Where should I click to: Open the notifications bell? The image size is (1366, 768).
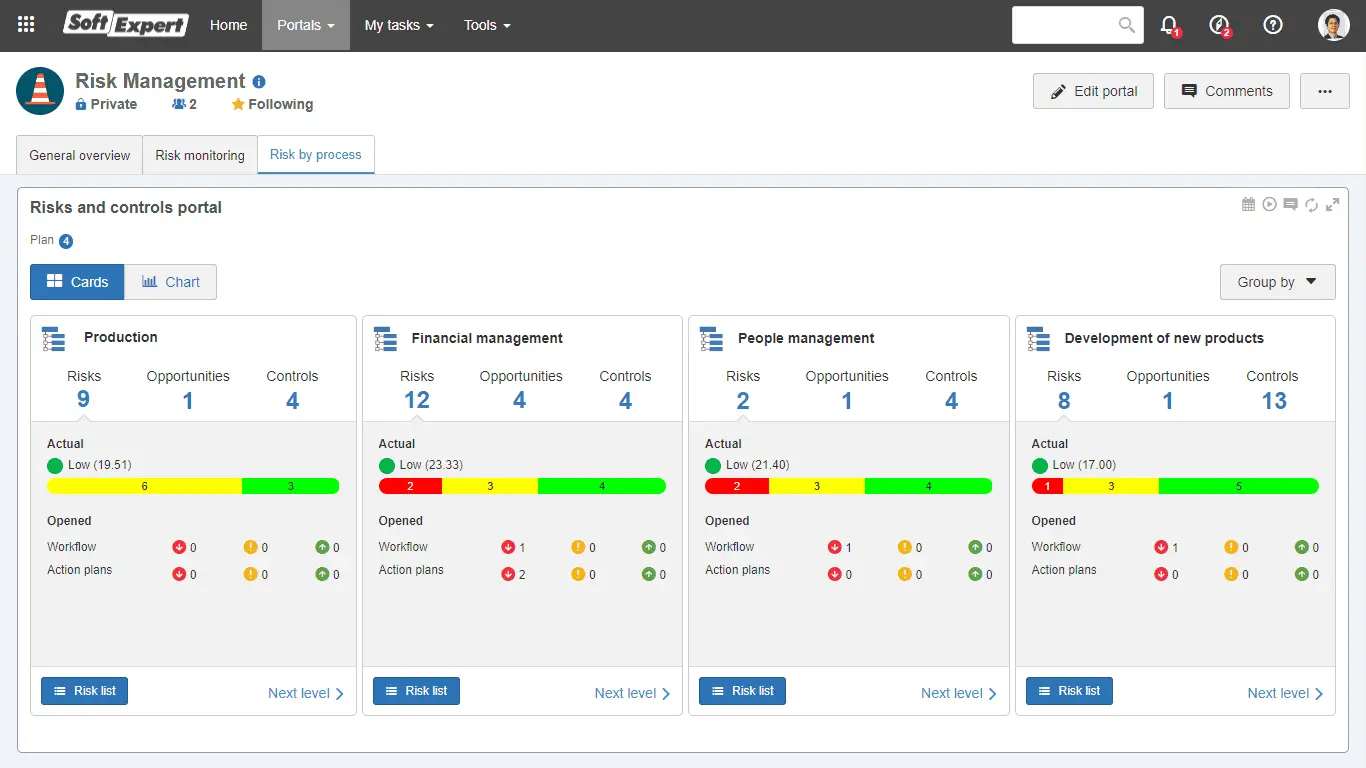pos(1168,25)
